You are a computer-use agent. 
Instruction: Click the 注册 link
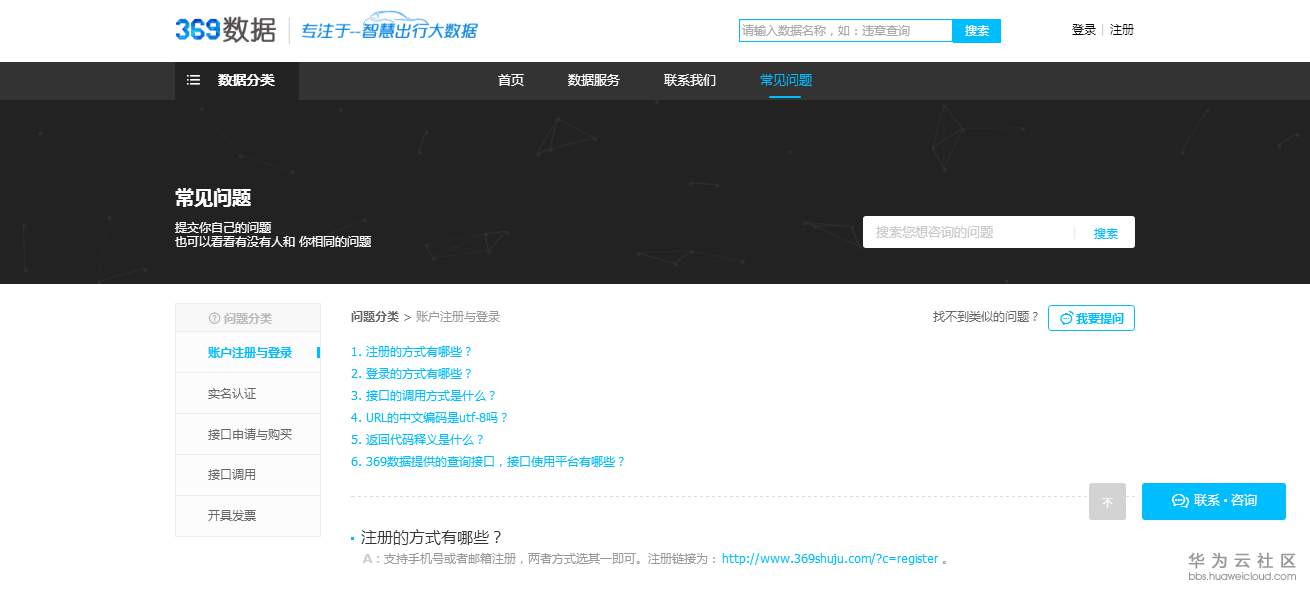1122,30
